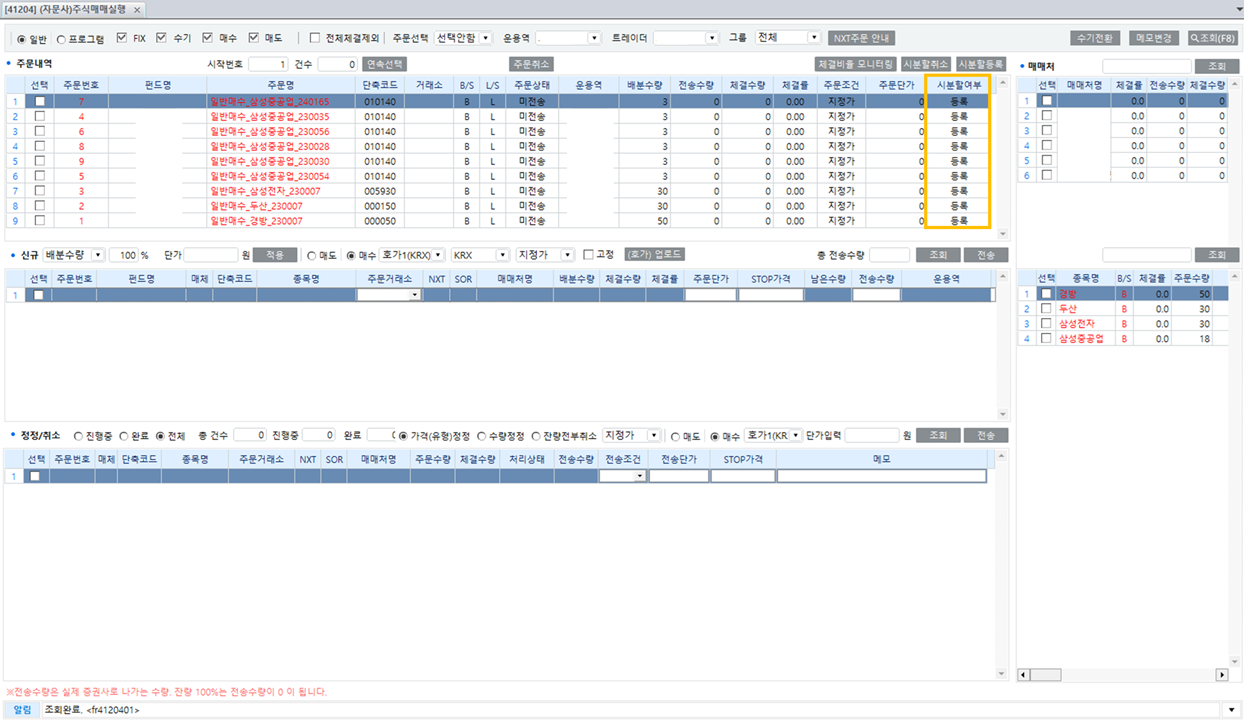
Task: Select the 프로그램 radio button
Action: (x=61, y=39)
